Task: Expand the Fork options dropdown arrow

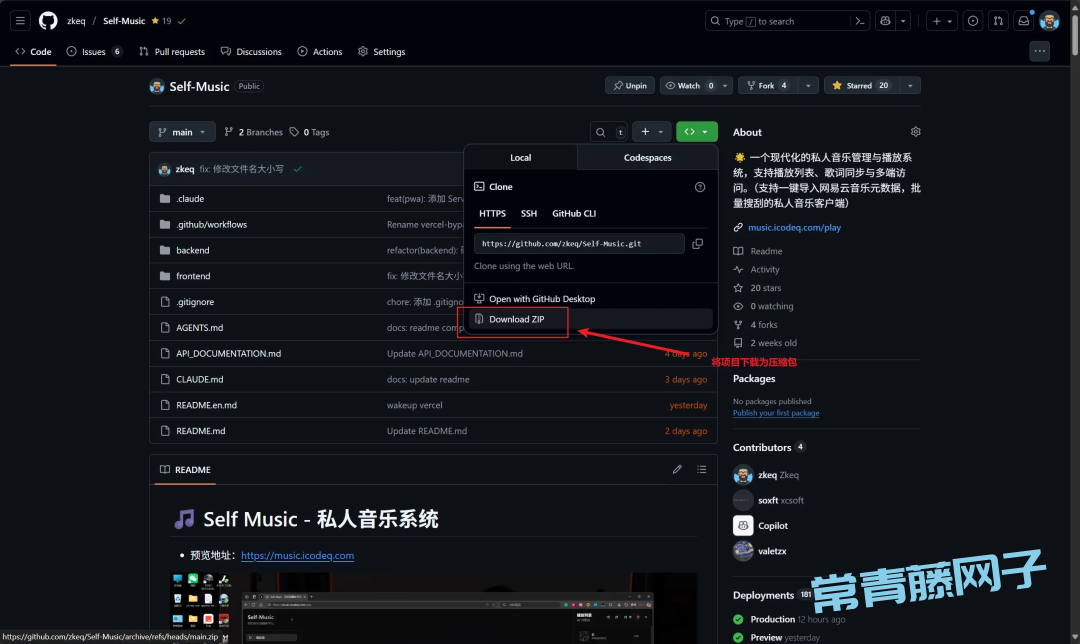Action: coord(808,86)
